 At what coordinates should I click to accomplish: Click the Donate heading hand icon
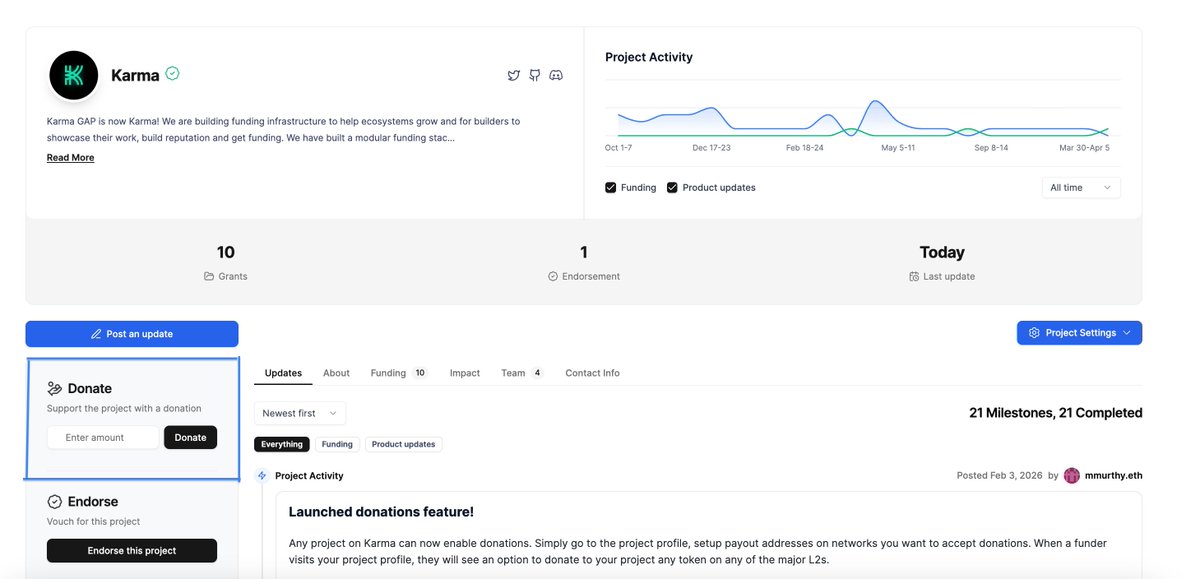pos(55,388)
